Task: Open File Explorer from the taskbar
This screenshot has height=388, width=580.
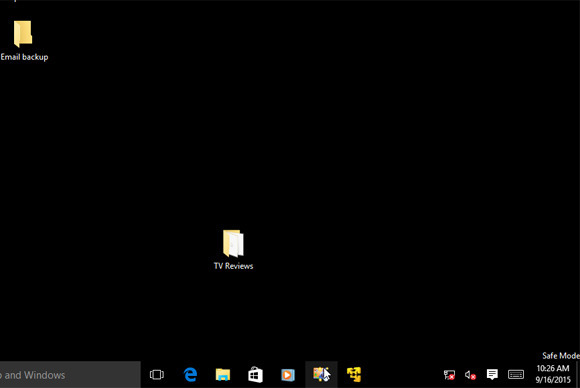Action: click(x=223, y=375)
